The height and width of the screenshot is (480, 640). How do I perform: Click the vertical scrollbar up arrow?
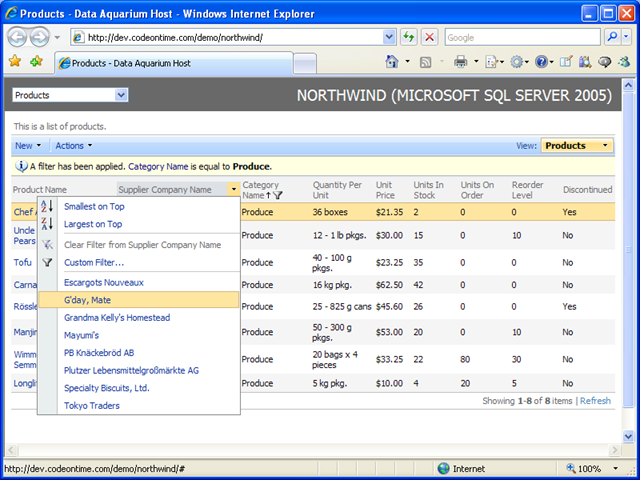tap(629, 85)
